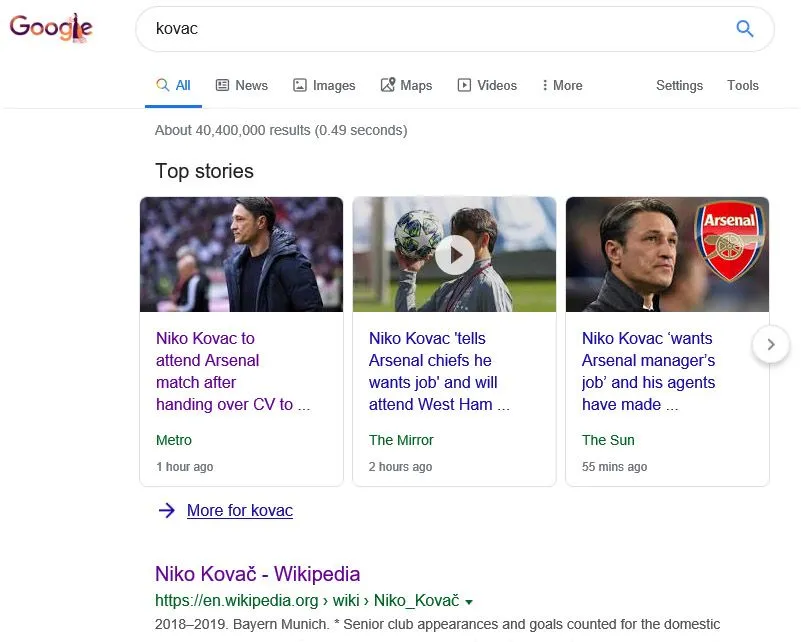Click the '55 mins ago' timestamp
801x642 pixels.
pos(615,466)
